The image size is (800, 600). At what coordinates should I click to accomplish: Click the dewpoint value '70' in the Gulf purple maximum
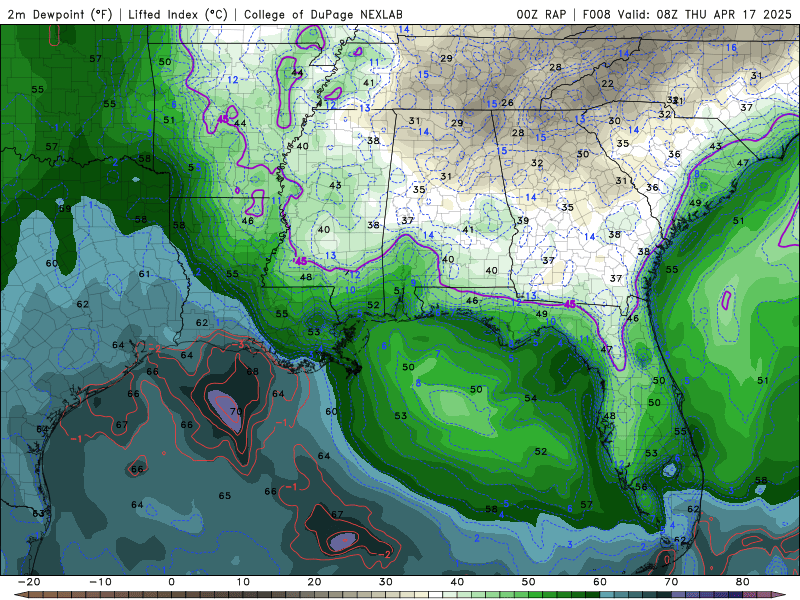pyautogui.click(x=236, y=411)
